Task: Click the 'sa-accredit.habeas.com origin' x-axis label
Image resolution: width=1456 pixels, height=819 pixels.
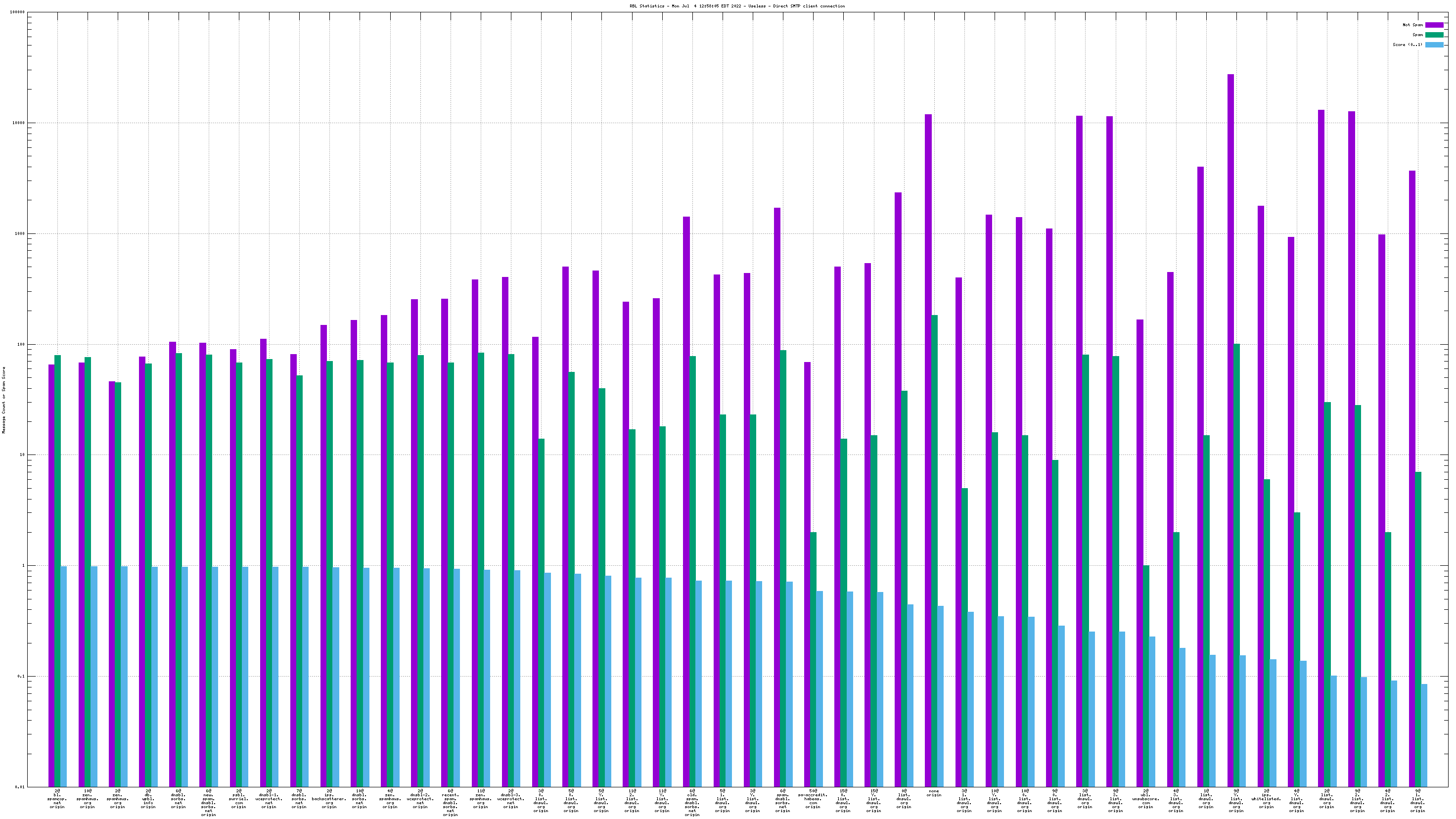Action: point(812,799)
